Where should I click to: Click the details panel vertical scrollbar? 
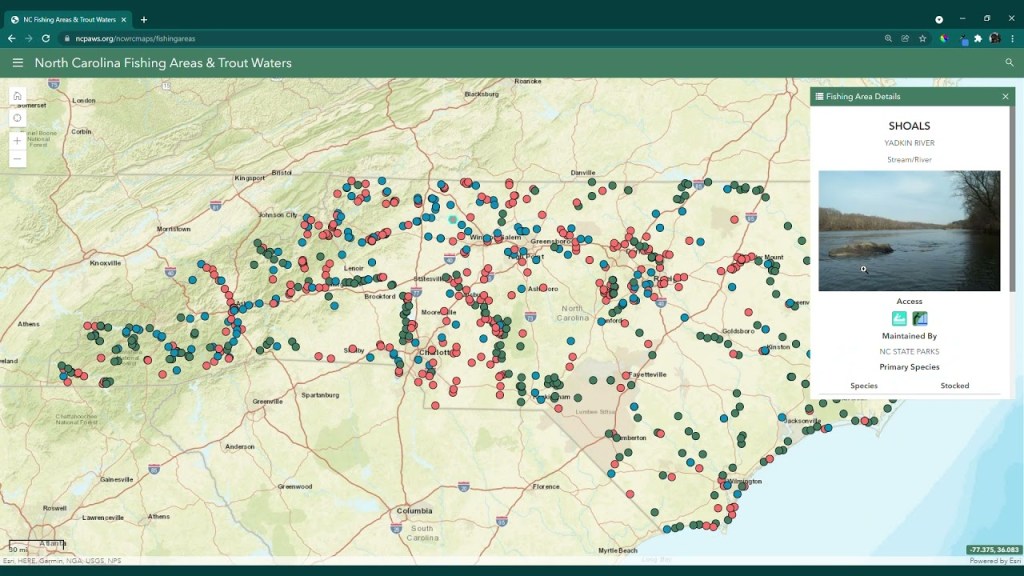pos(1012,200)
